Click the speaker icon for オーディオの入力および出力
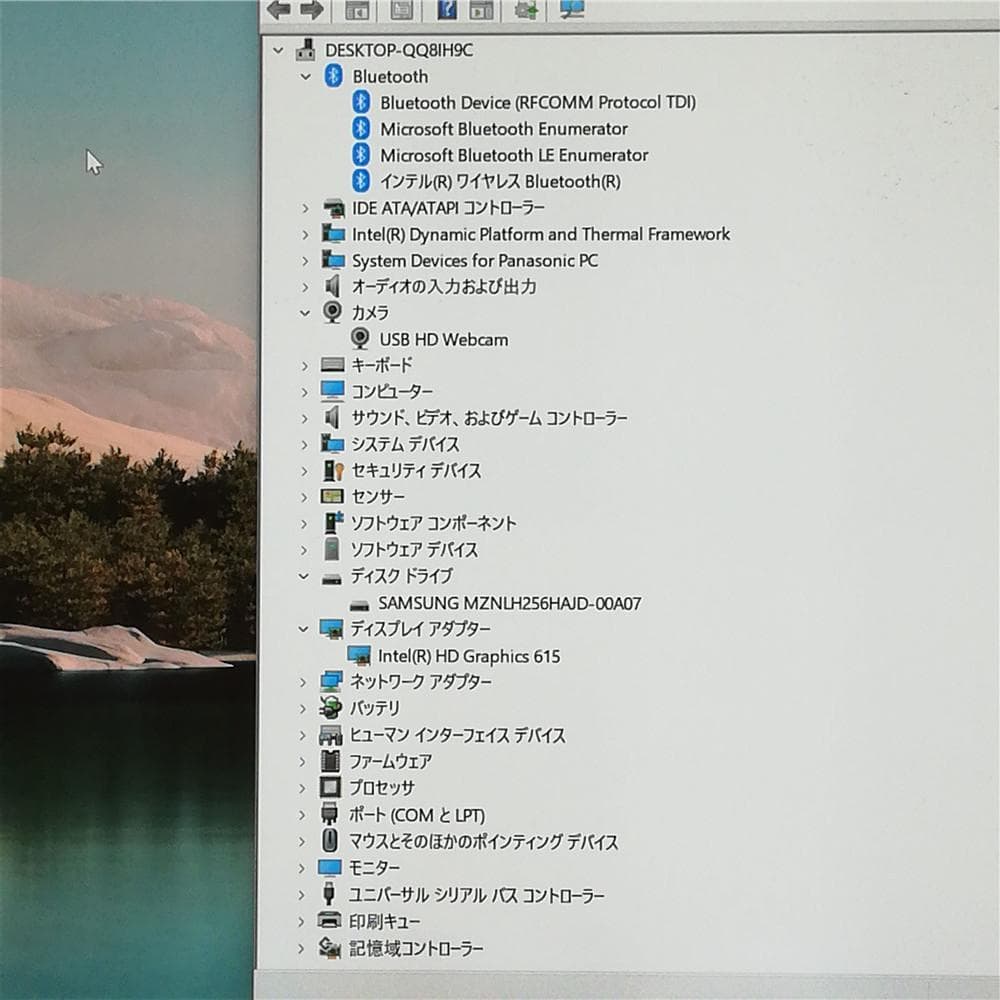This screenshot has width=1000, height=1000. point(332,286)
